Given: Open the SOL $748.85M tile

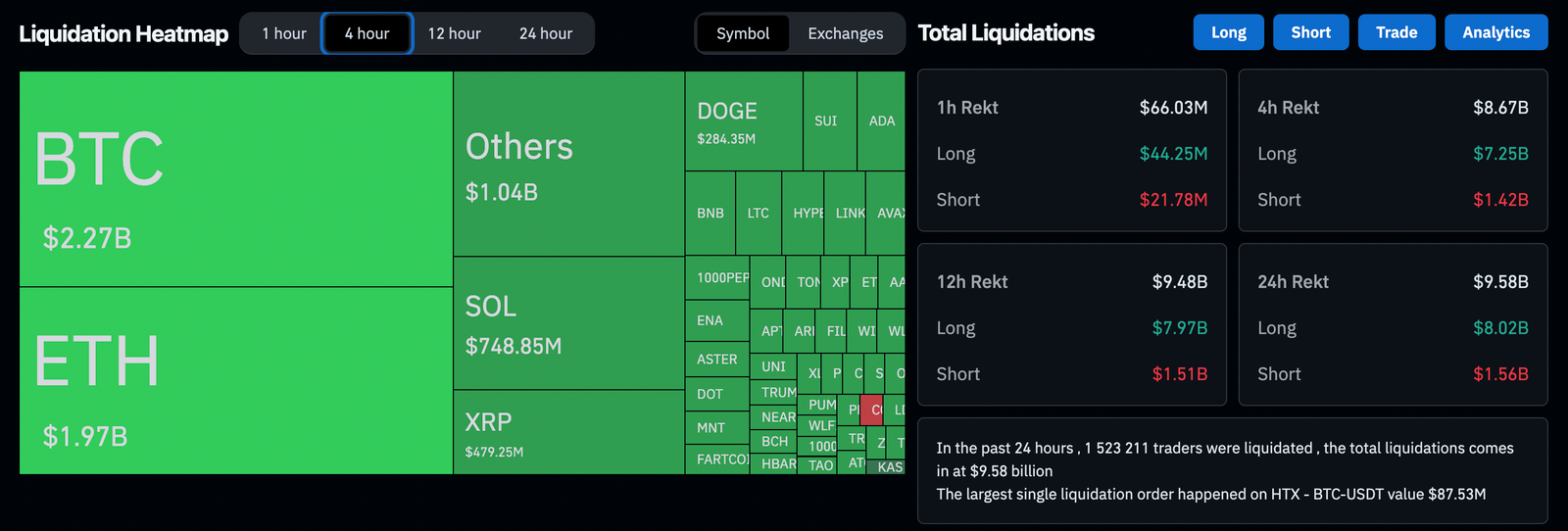Looking at the screenshot, I should [x=568, y=323].
